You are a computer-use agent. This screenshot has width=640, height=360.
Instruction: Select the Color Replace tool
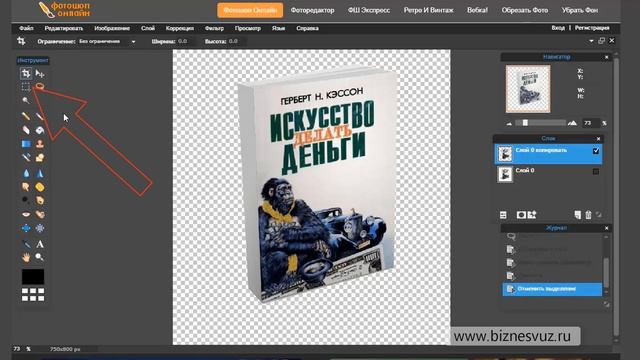coord(26,158)
